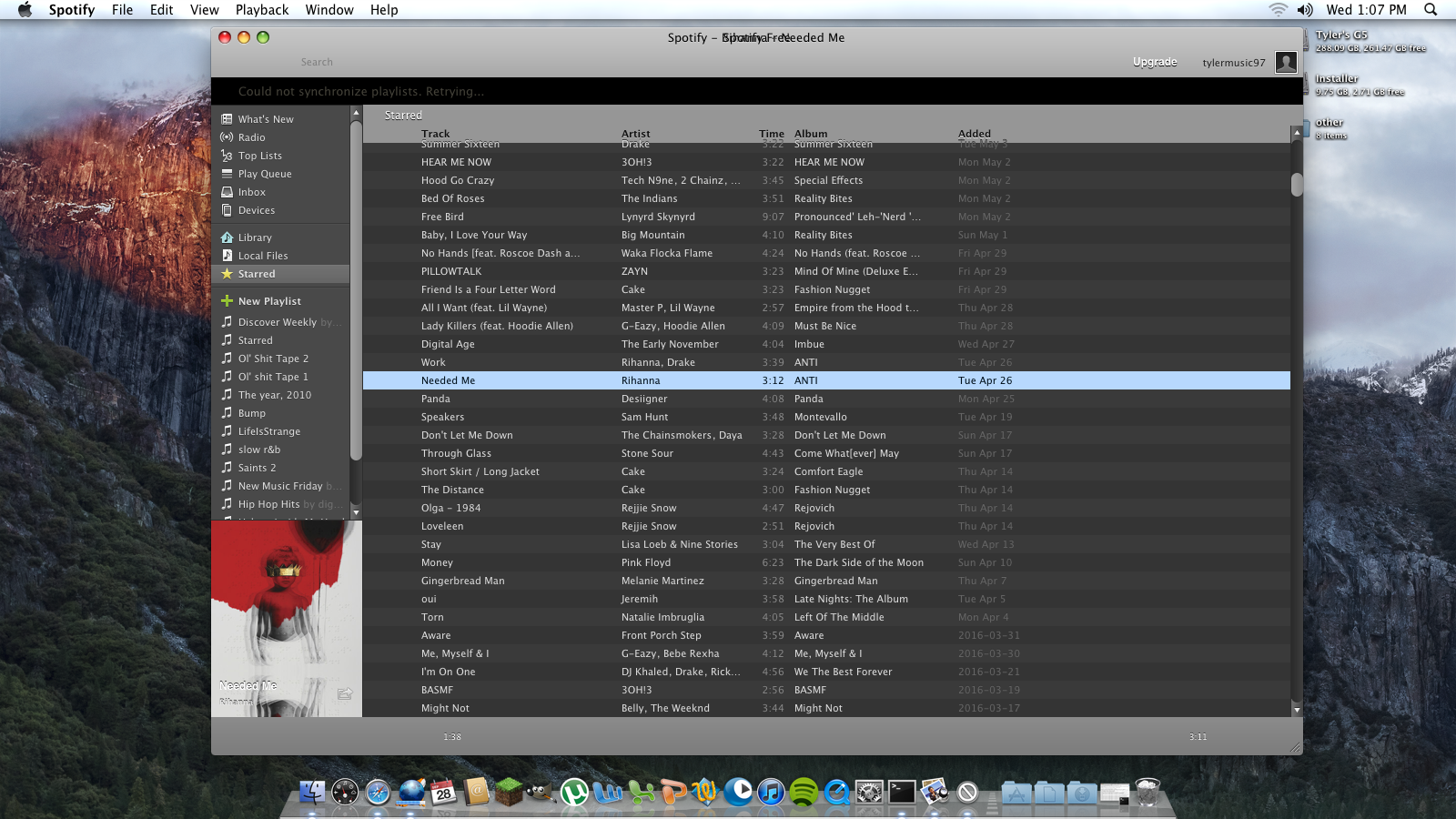
Task: Open the File menu
Action: pos(122,10)
